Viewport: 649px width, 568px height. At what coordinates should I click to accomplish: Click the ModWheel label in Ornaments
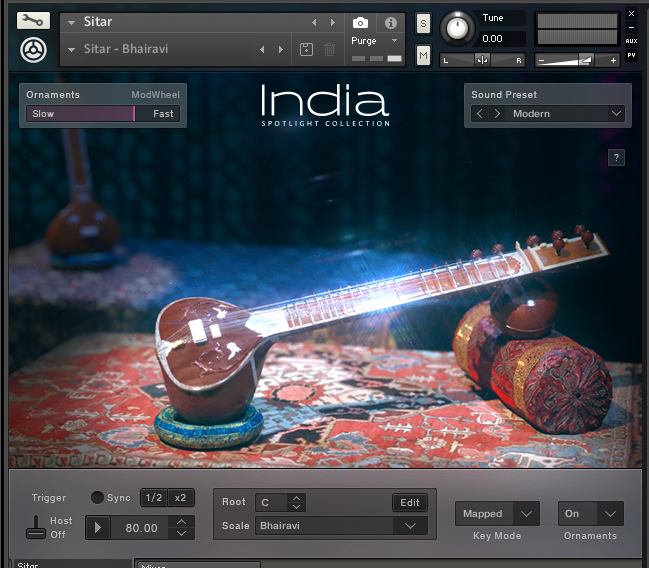tap(155, 95)
